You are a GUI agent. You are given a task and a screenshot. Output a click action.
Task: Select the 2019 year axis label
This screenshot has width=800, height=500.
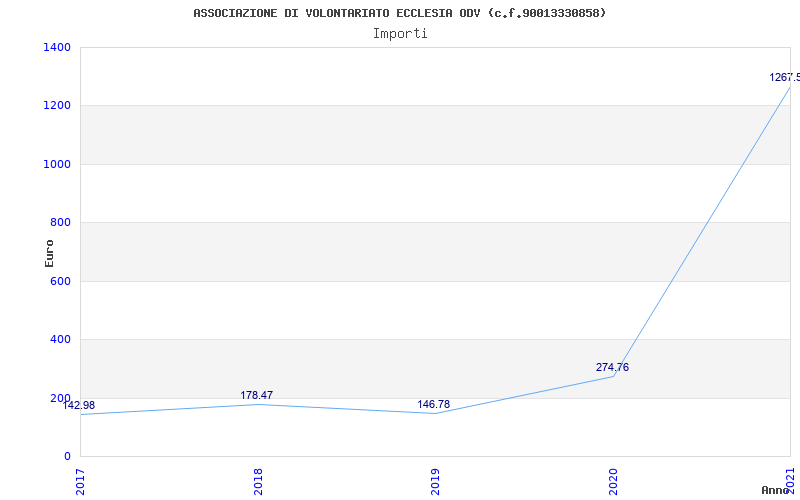pos(435,482)
